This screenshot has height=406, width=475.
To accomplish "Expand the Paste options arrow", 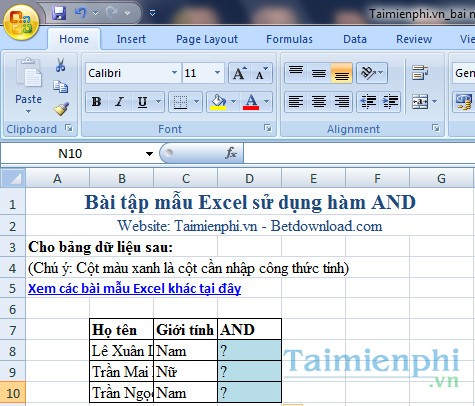I will click(28, 112).
